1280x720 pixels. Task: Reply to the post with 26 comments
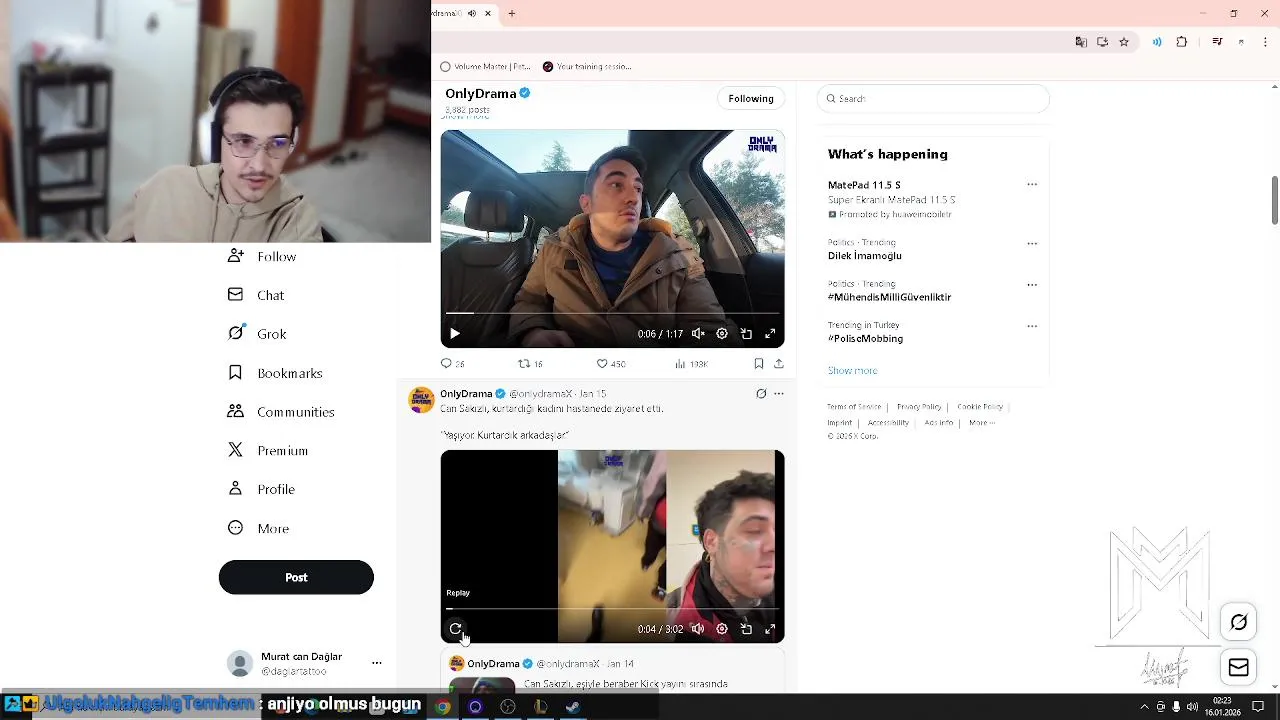click(x=453, y=364)
